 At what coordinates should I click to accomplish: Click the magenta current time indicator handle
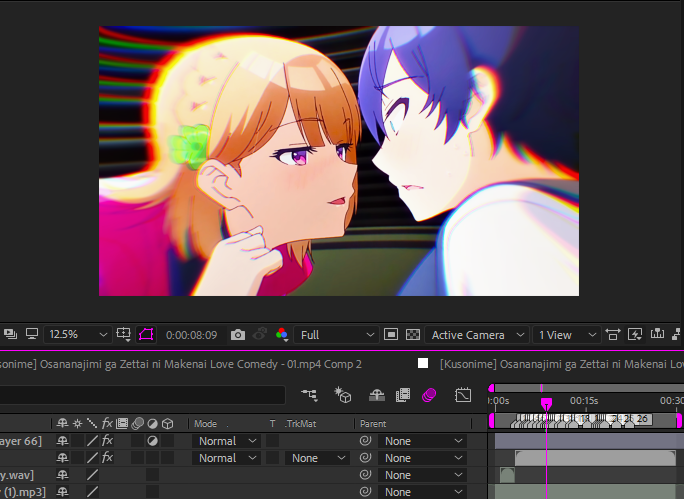pos(546,402)
